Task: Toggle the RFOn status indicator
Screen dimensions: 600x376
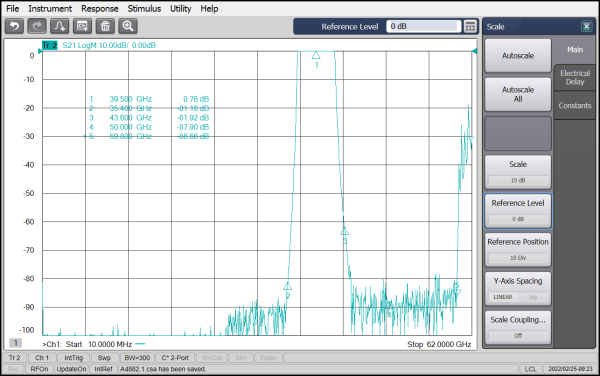Action: [39, 369]
